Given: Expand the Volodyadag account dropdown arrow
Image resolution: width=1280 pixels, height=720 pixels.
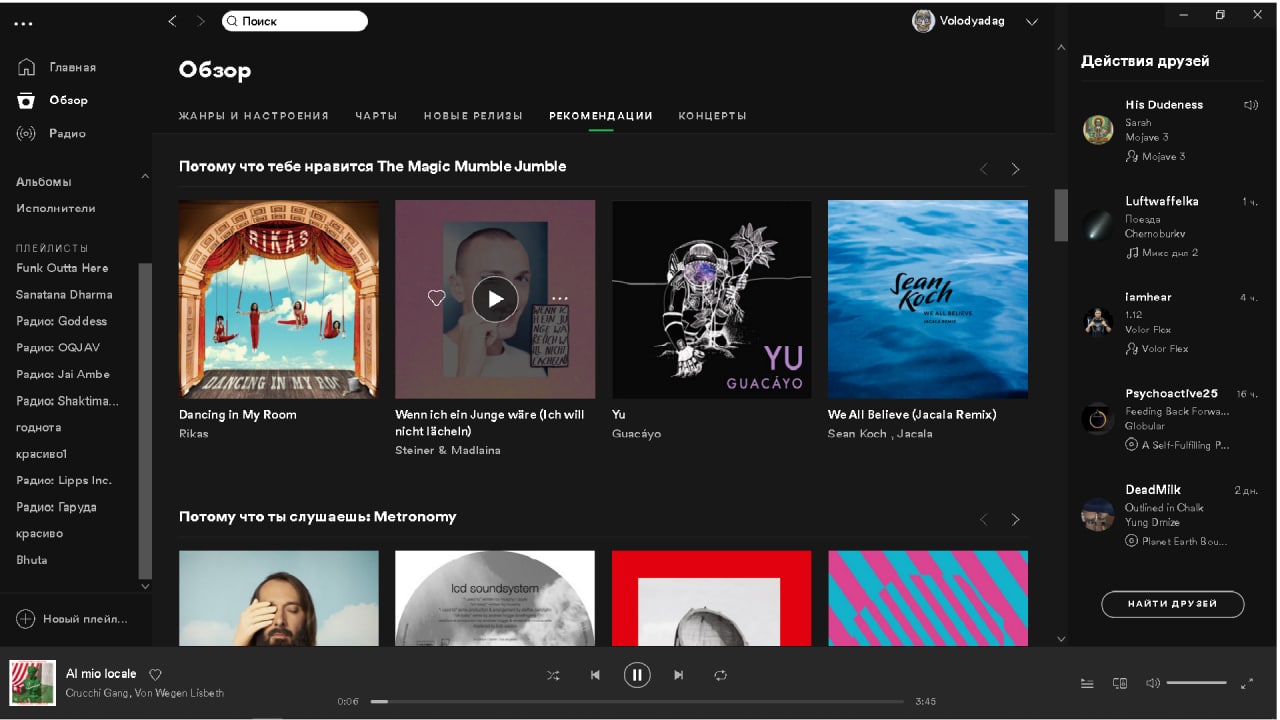Looking at the screenshot, I should click(x=1032, y=22).
